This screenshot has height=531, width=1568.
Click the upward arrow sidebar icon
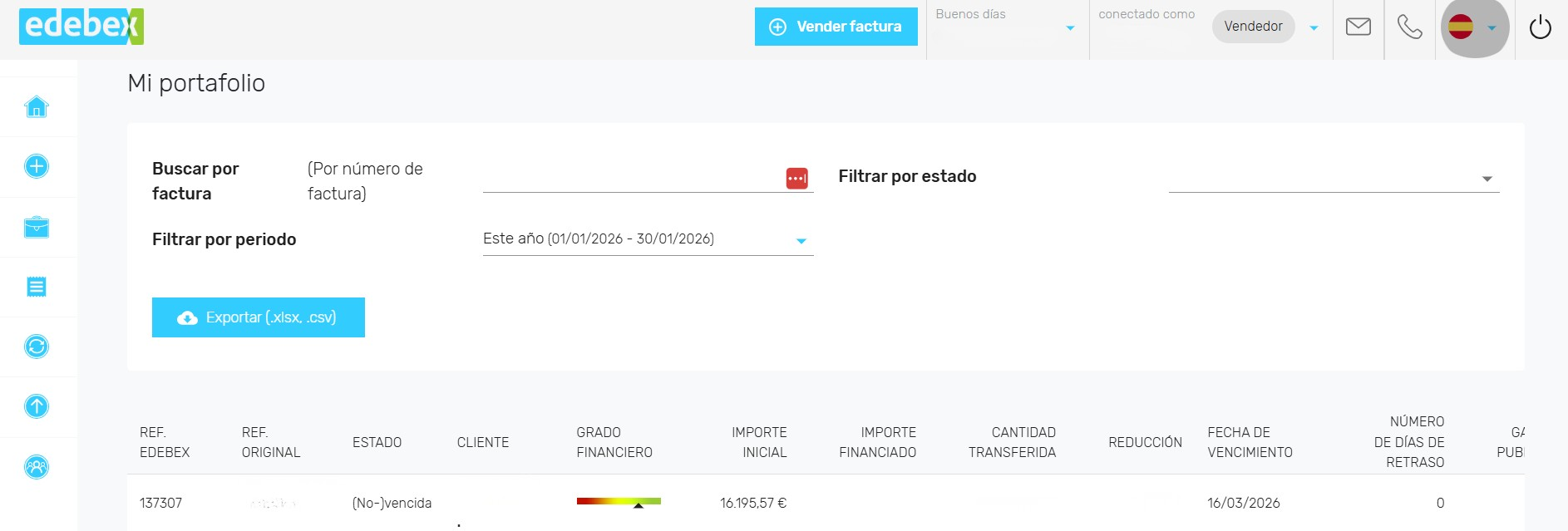[37, 406]
